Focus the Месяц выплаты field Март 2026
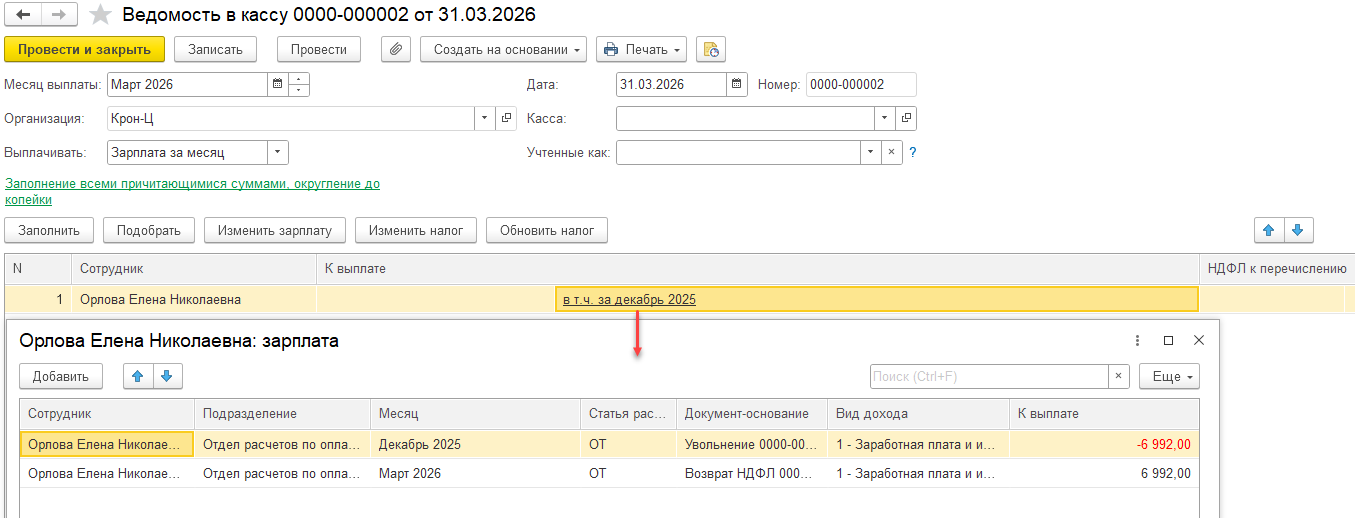This screenshot has height=518, width=1355. pyautogui.click(x=186, y=85)
